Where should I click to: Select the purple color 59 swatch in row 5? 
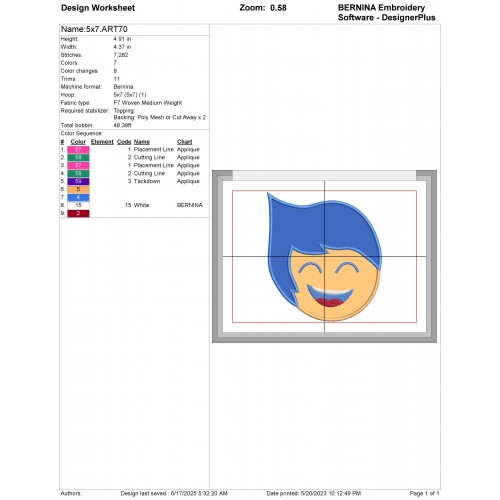tap(78, 181)
